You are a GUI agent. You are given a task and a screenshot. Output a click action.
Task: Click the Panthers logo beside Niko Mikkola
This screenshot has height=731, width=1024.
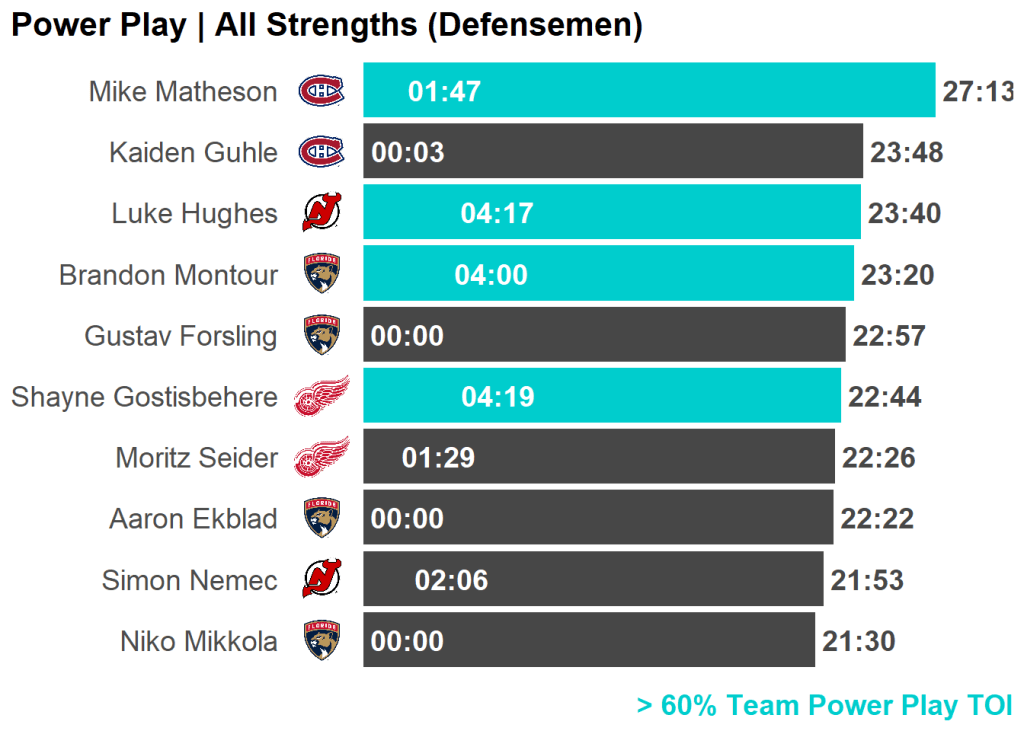321,641
